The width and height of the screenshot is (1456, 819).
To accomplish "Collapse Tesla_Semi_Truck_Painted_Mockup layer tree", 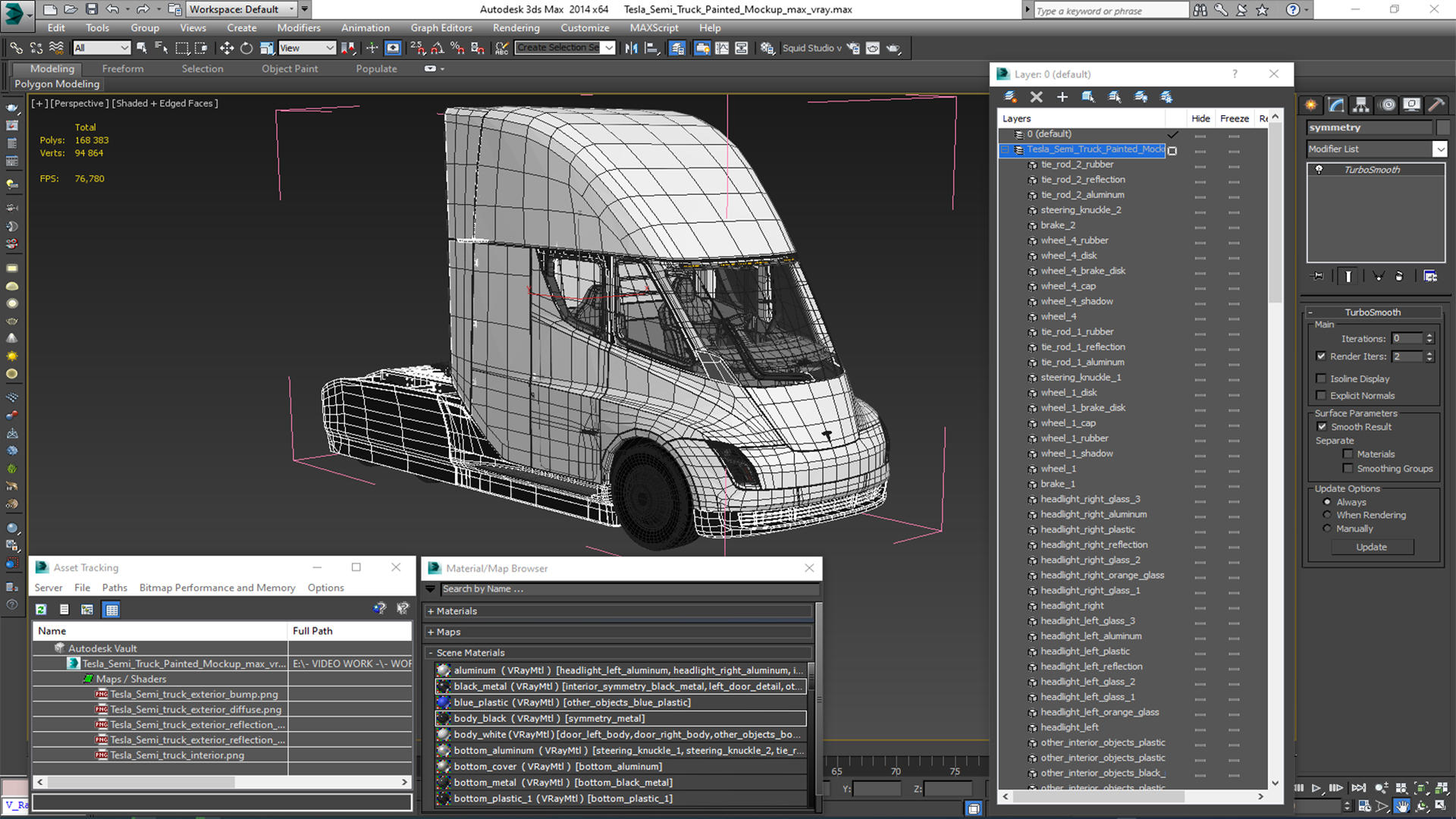I will pyautogui.click(x=1006, y=149).
